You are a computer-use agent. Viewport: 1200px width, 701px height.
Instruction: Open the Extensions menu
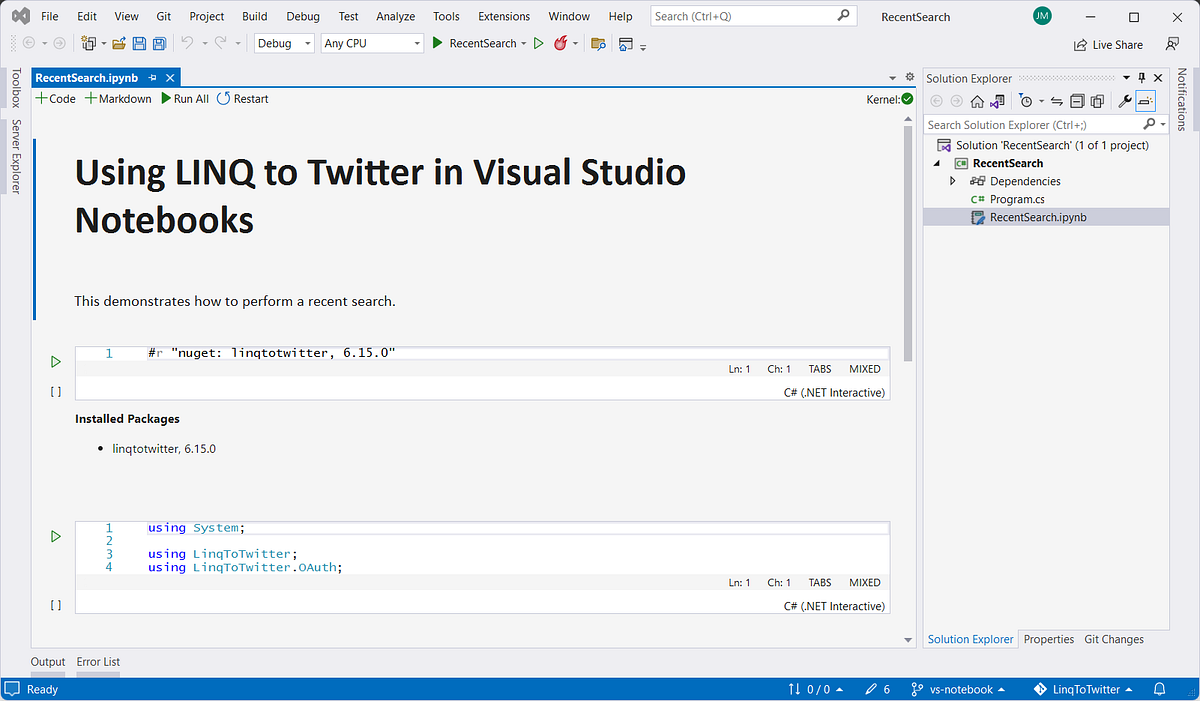point(504,16)
